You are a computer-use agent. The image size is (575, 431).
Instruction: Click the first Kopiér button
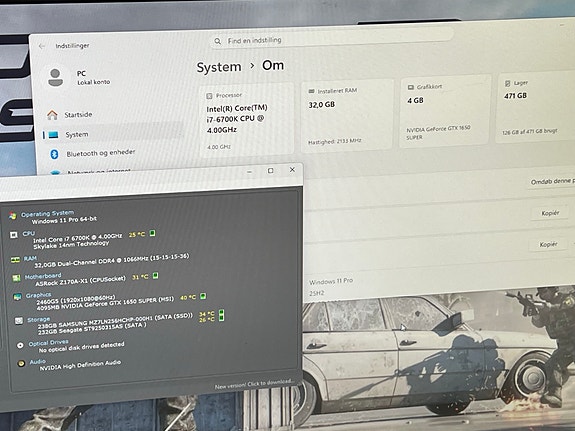(x=550, y=213)
